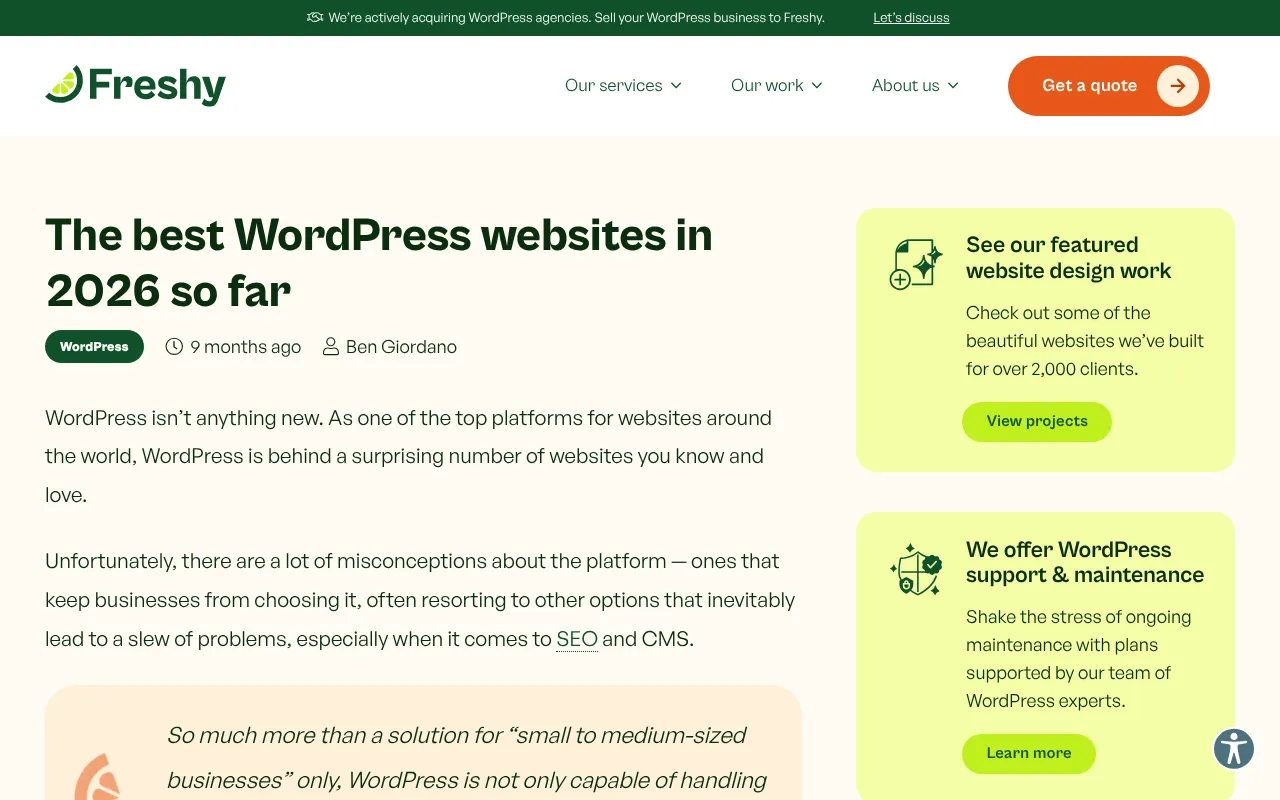The height and width of the screenshot is (800, 1280).
Task: Expand the Our services chevron
Action: coord(676,86)
